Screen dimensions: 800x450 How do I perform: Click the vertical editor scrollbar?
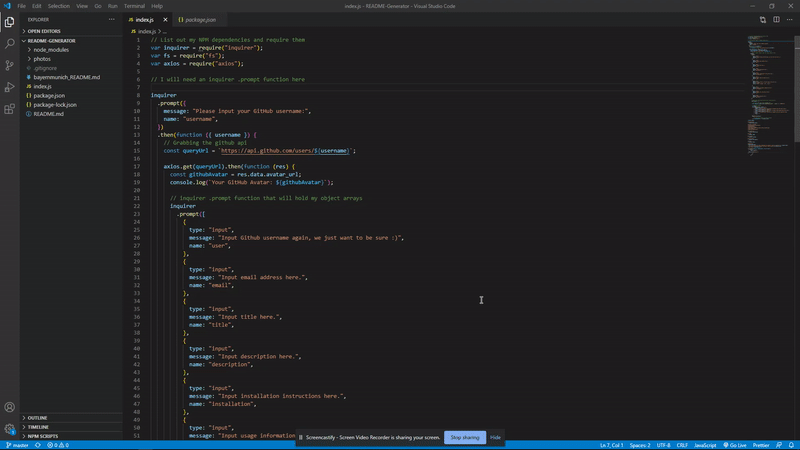click(797, 89)
